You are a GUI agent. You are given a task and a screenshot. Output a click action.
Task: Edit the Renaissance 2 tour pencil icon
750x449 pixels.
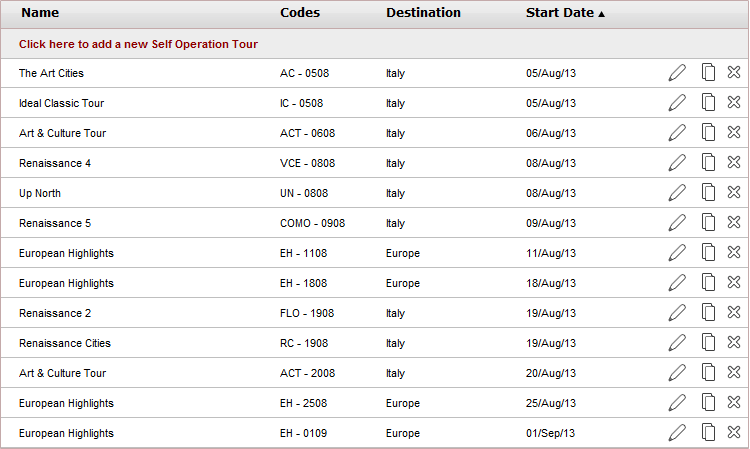[677, 313]
